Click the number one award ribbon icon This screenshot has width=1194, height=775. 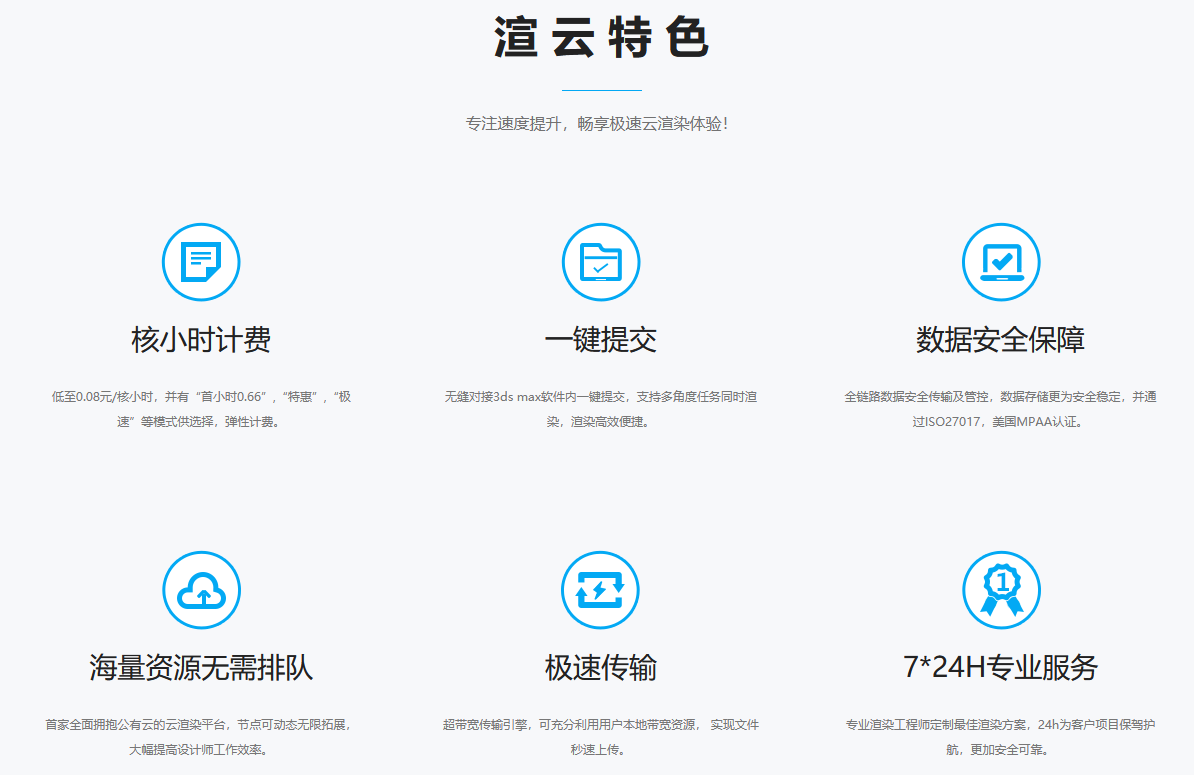click(1001, 590)
